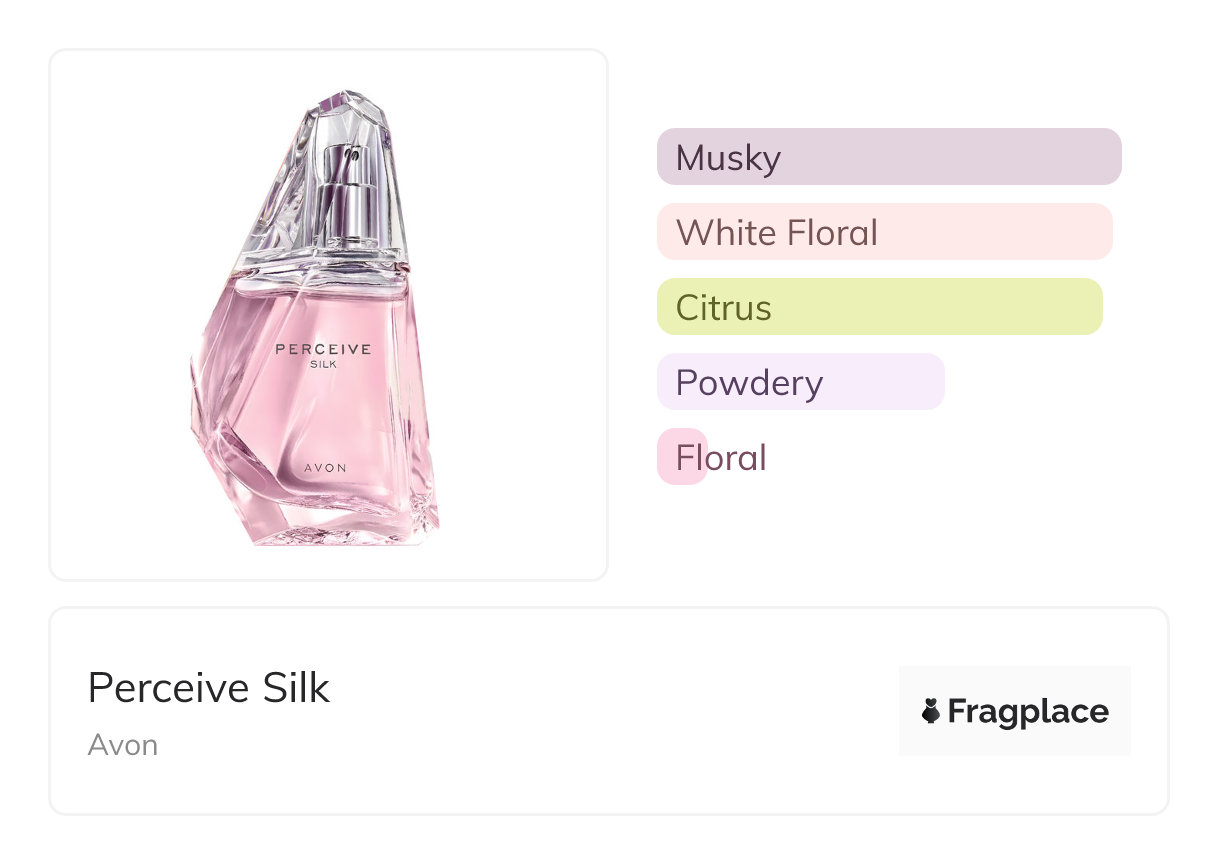This screenshot has height=864, width=1218.
Task: Click the word Fragplace in the logo
Action: point(1027,712)
